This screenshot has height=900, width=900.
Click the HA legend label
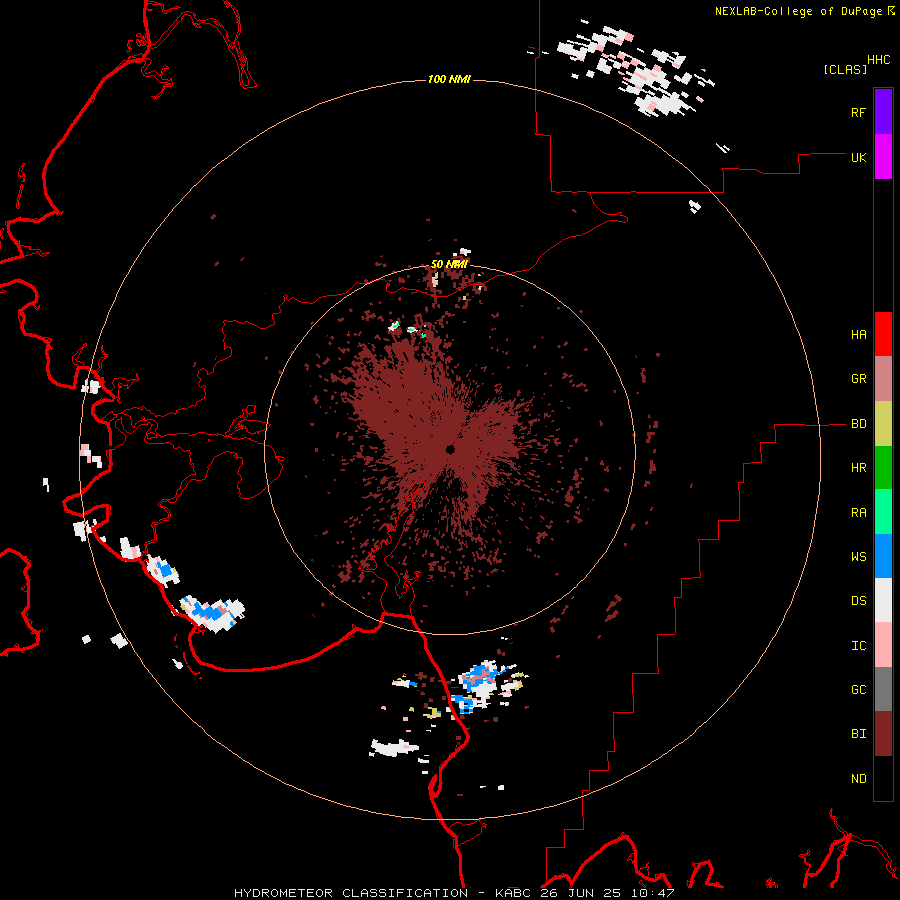point(858,334)
